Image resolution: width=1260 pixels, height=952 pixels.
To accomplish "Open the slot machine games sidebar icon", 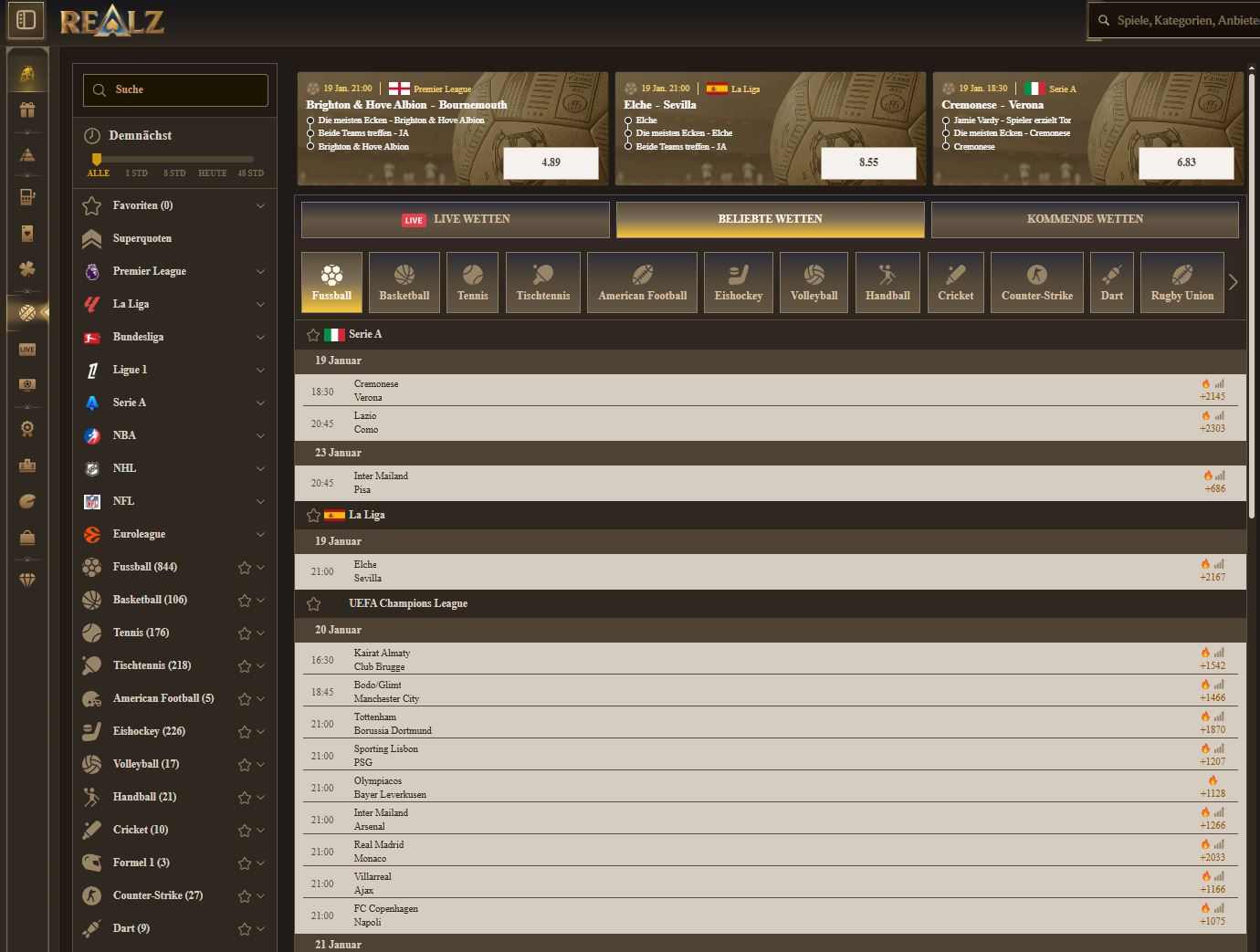I will click(27, 197).
